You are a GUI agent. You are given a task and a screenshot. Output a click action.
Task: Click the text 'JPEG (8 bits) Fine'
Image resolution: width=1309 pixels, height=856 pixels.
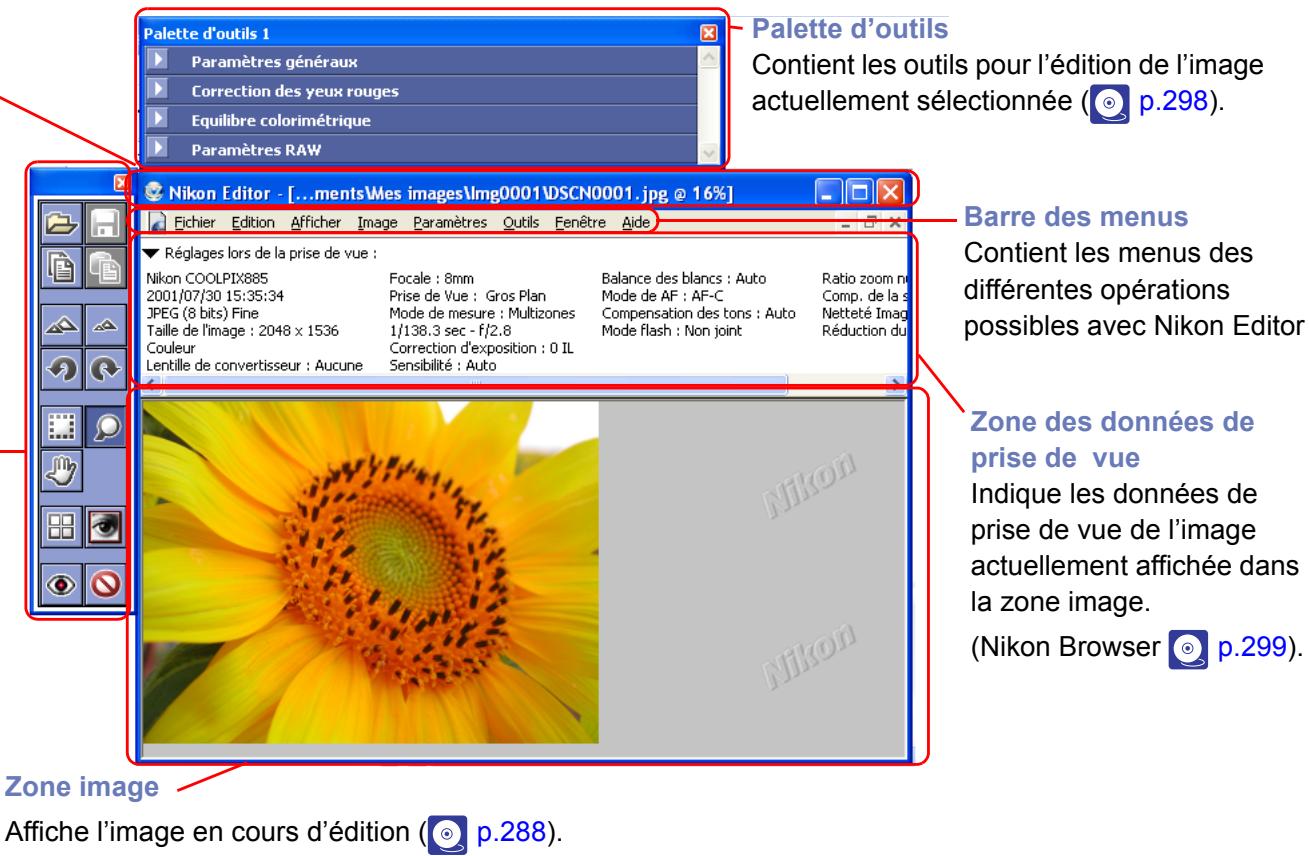point(200,313)
